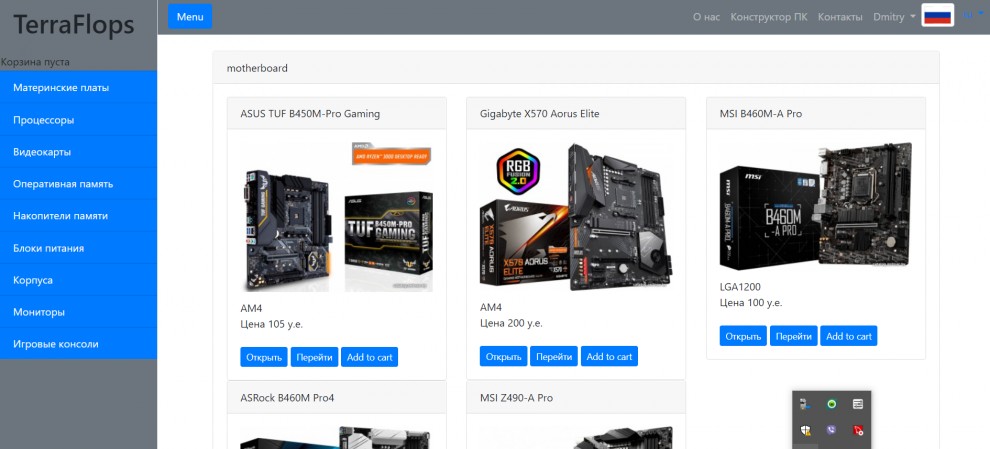Viewport: 990px width, 449px height.
Task: Click 'AM4' socket label under Gigabyte board
Action: click(x=491, y=307)
